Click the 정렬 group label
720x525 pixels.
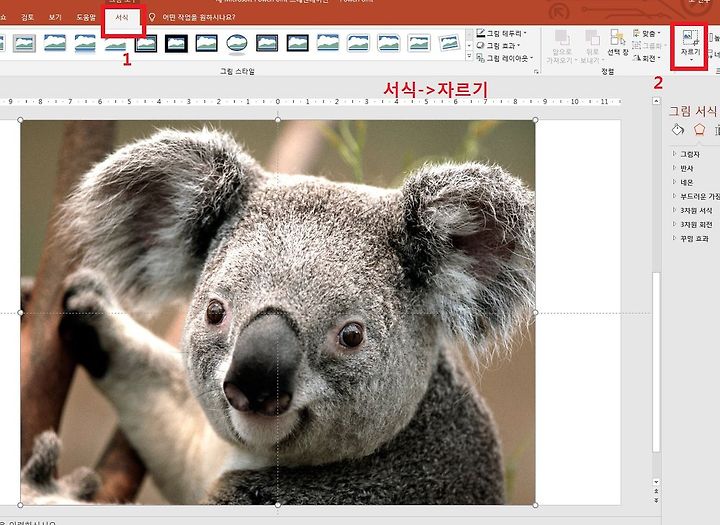tap(608, 72)
